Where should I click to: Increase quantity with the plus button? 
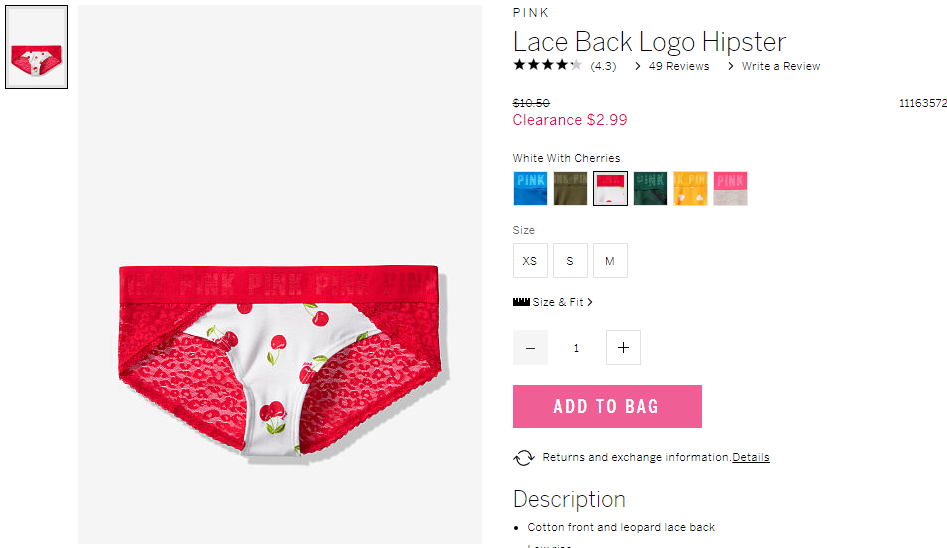pyautogui.click(x=623, y=347)
